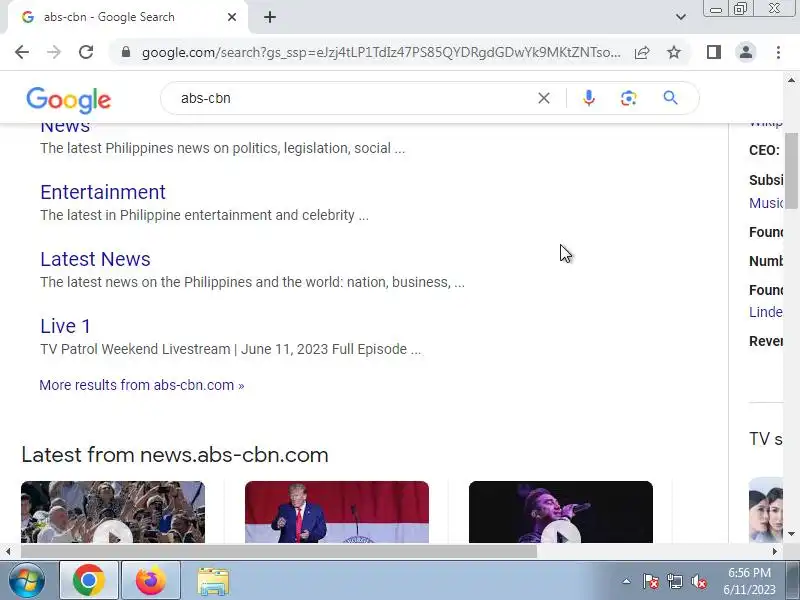Open the network status tray icon
Image resolution: width=800 pixels, height=600 pixels.
coord(674,581)
